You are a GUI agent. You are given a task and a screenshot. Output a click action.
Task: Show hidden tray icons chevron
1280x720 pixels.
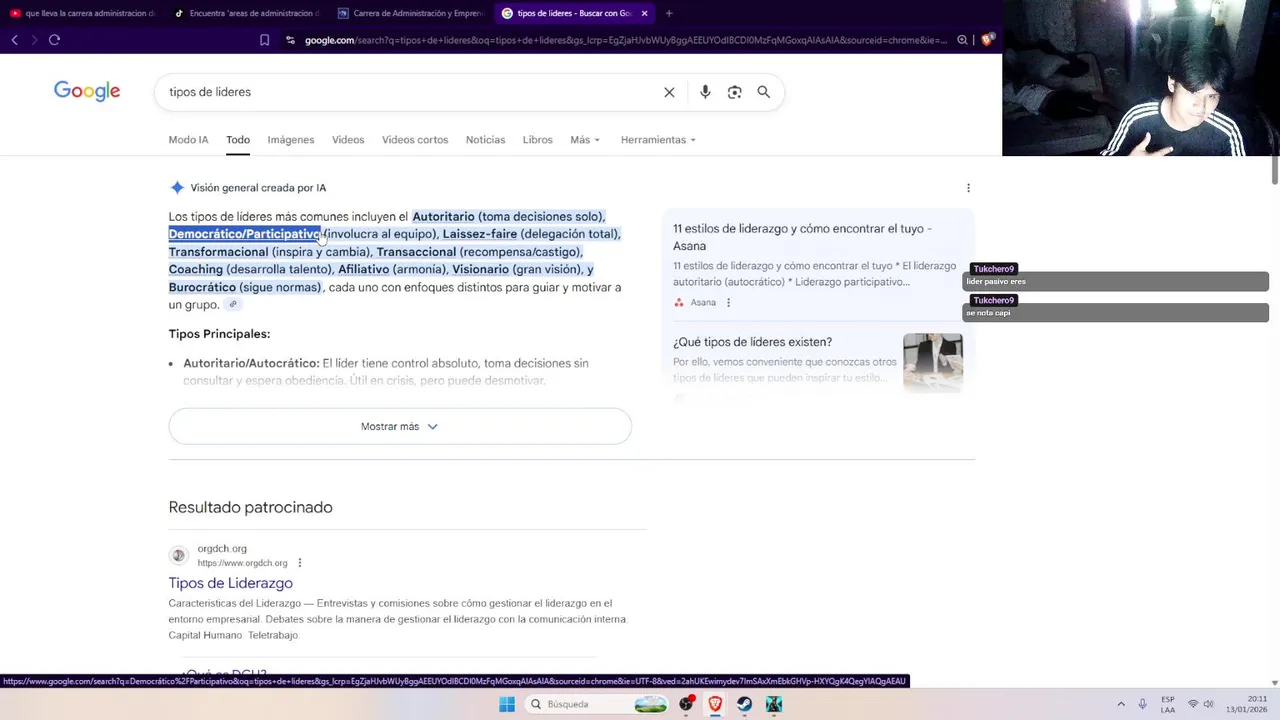coord(1120,704)
